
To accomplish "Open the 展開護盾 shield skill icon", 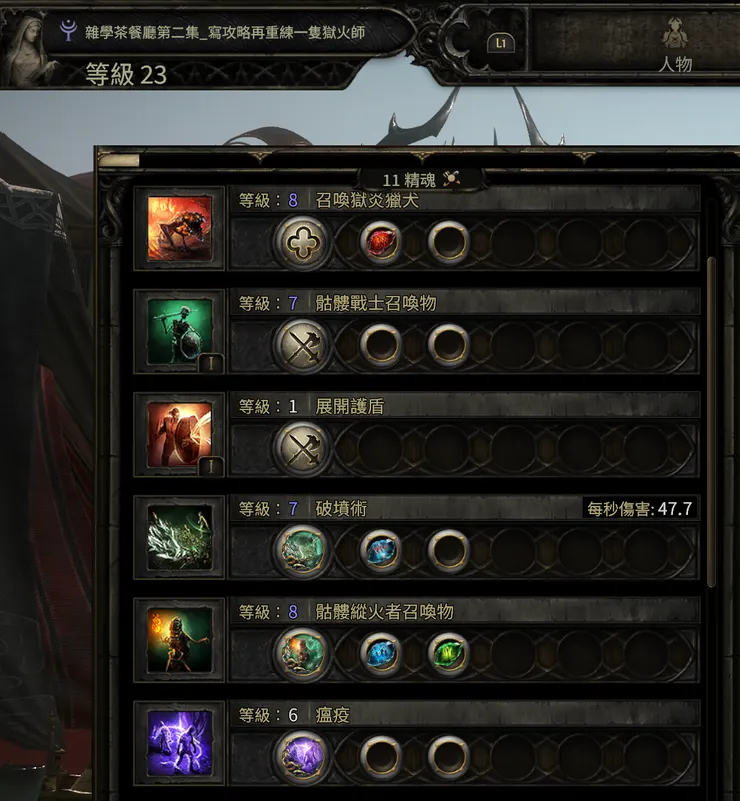I will [x=179, y=435].
